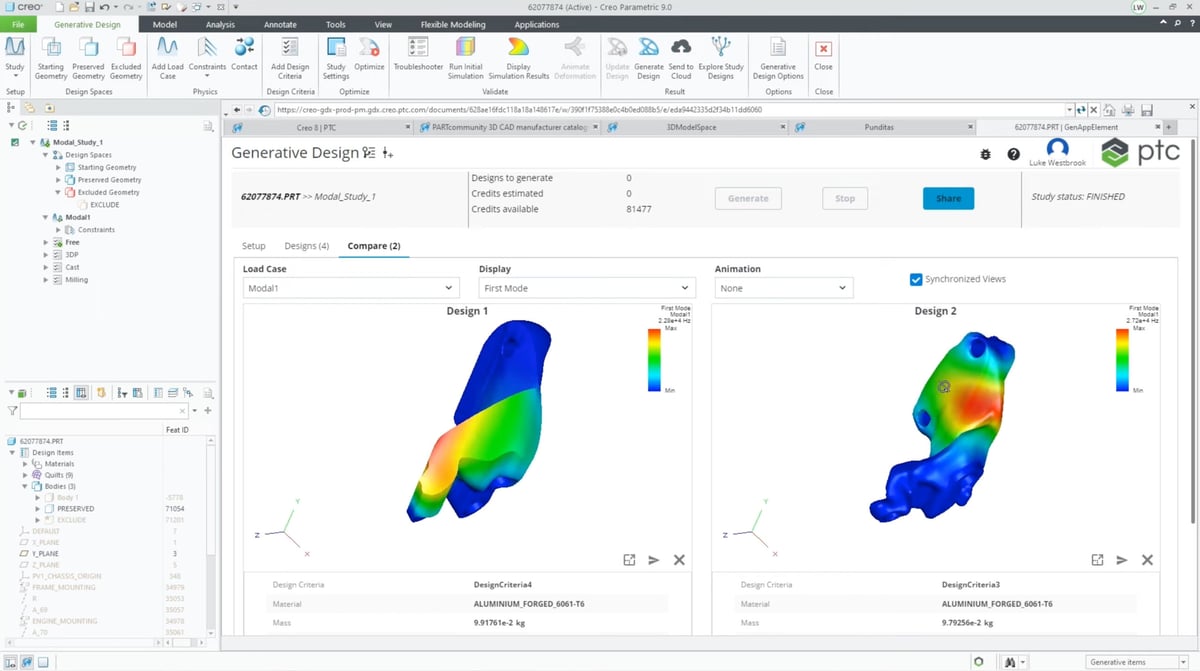This screenshot has height=671, width=1200.
Task: Expand Design 1 view to fullscreen
Action: coord(629,560)
